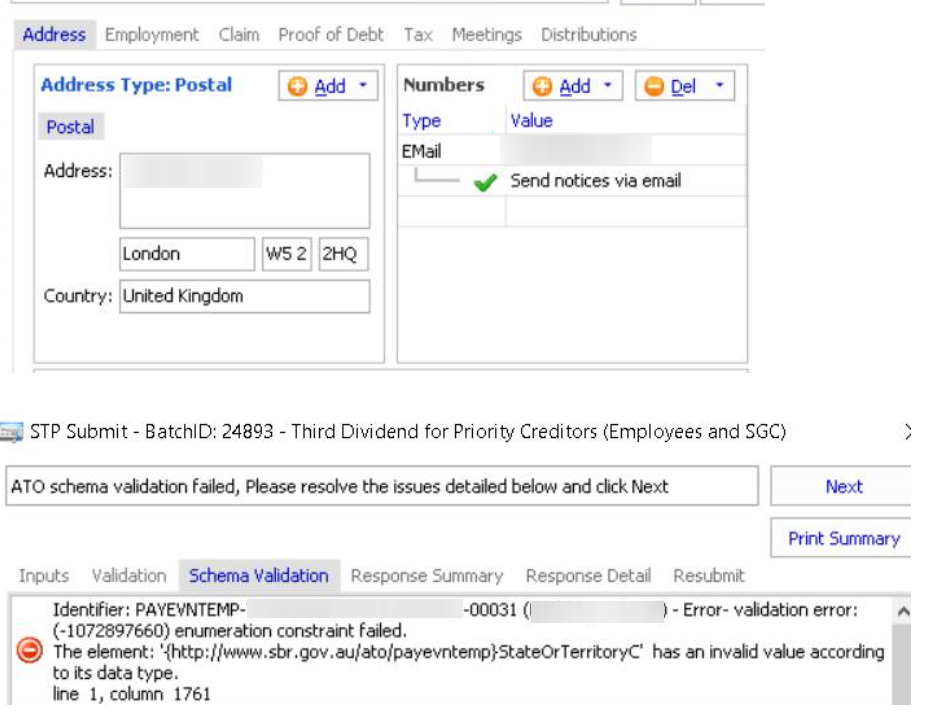
Task: Toggle the Send notices via email checkmark
Action: coord(486,183)
